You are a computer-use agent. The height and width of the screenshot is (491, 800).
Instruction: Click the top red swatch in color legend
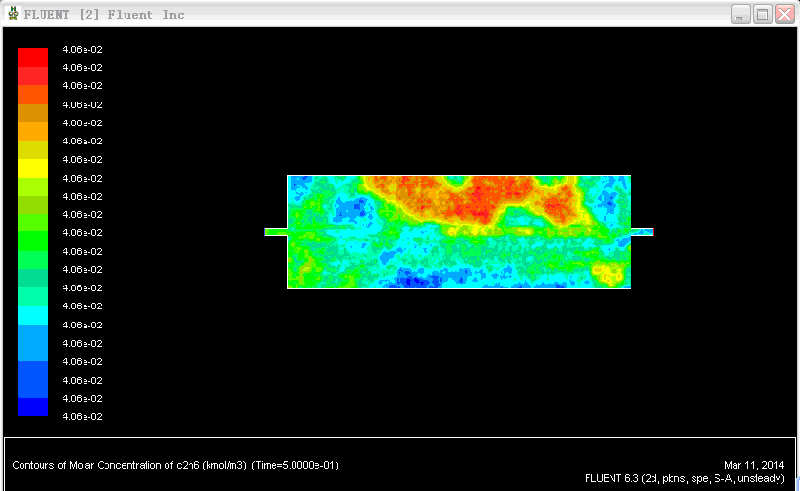pos(33,58)
